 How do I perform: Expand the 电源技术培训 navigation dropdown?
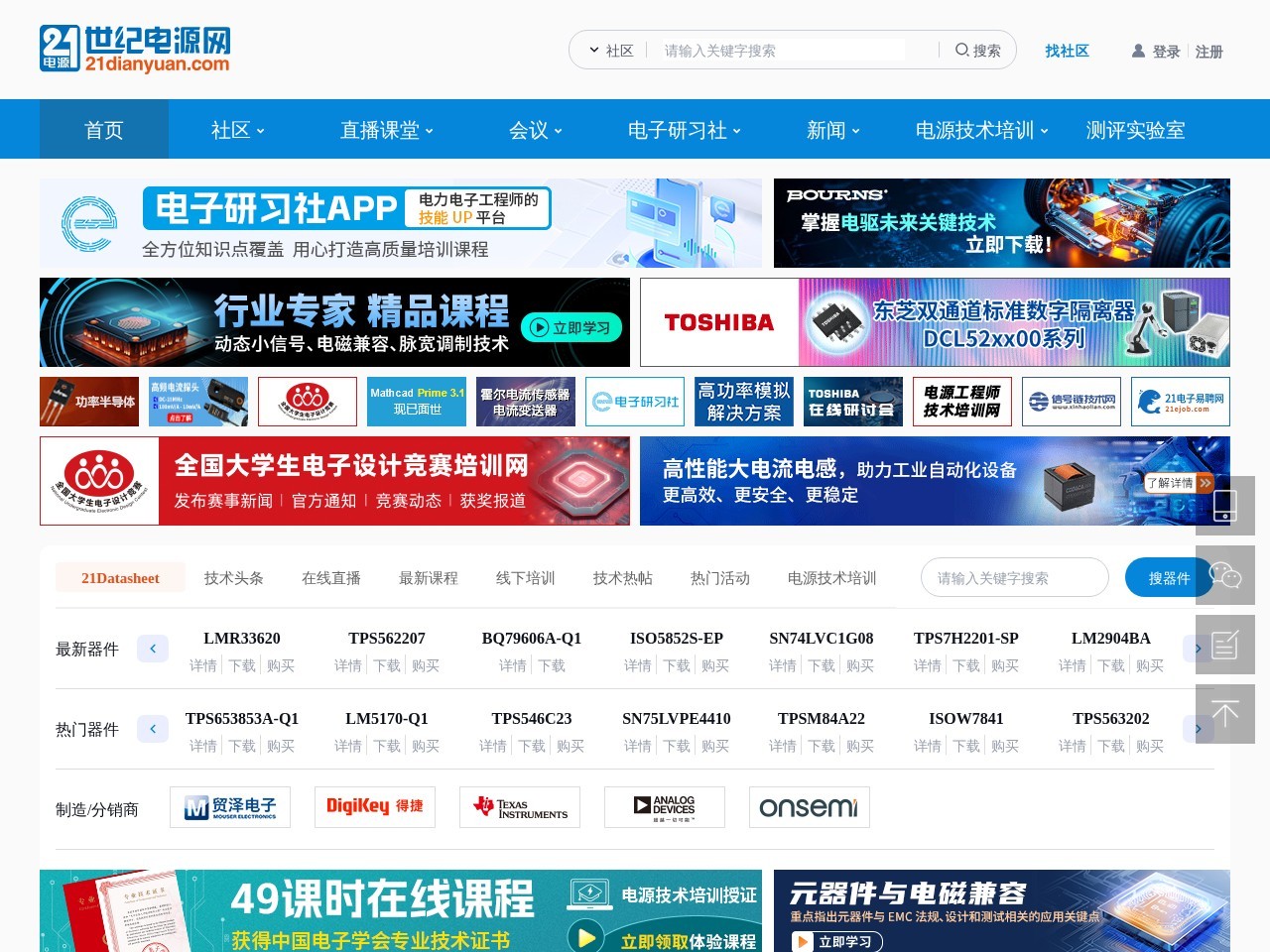coord(980,130)
